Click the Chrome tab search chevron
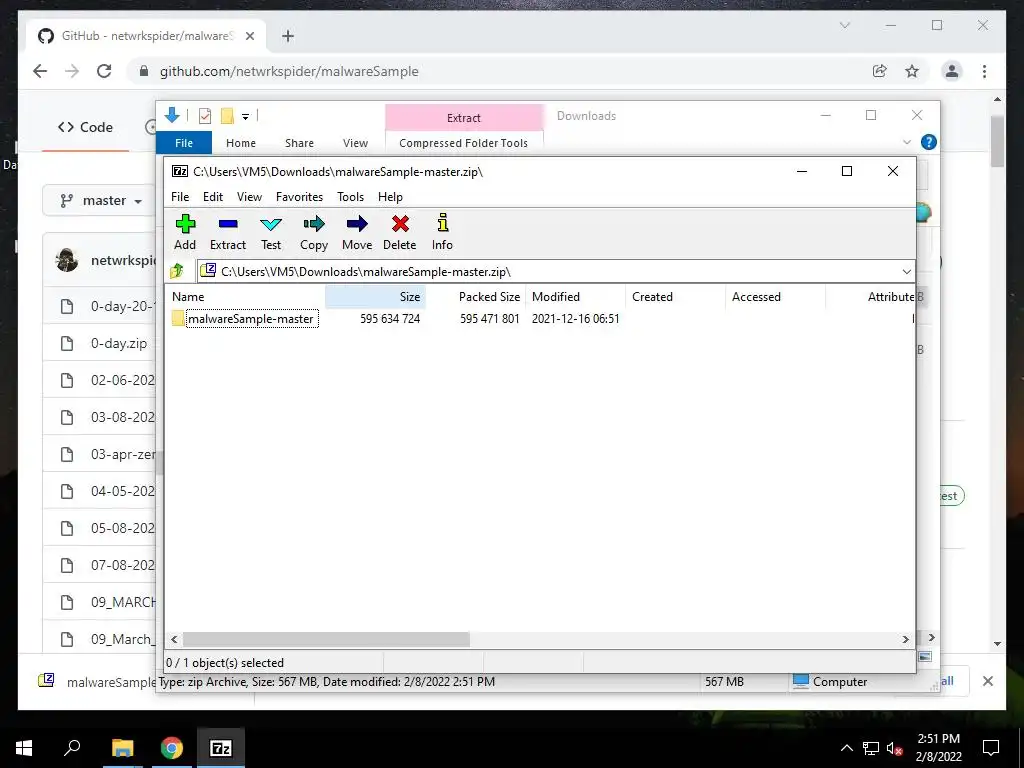The width and height of the screenshot is (1024, 768). click(x=844, y=25)
